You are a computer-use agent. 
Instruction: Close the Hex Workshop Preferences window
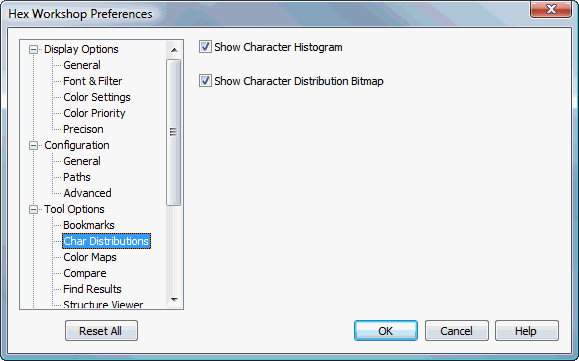click(551, 9)
